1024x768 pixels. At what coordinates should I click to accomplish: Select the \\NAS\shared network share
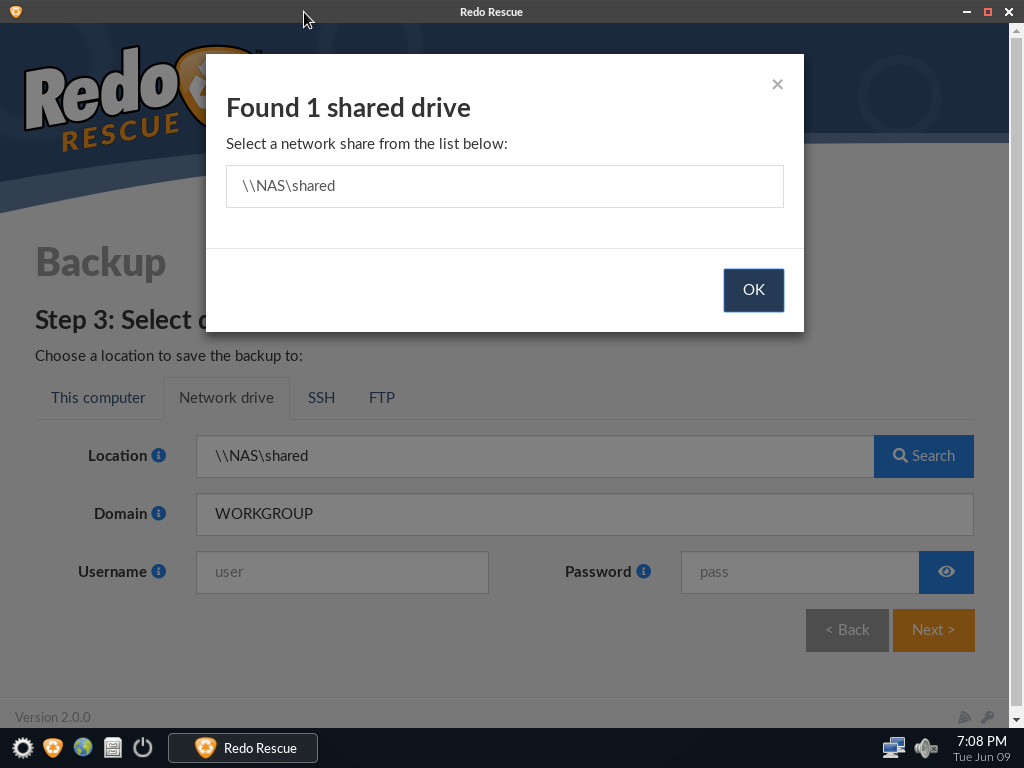[505, 186]
